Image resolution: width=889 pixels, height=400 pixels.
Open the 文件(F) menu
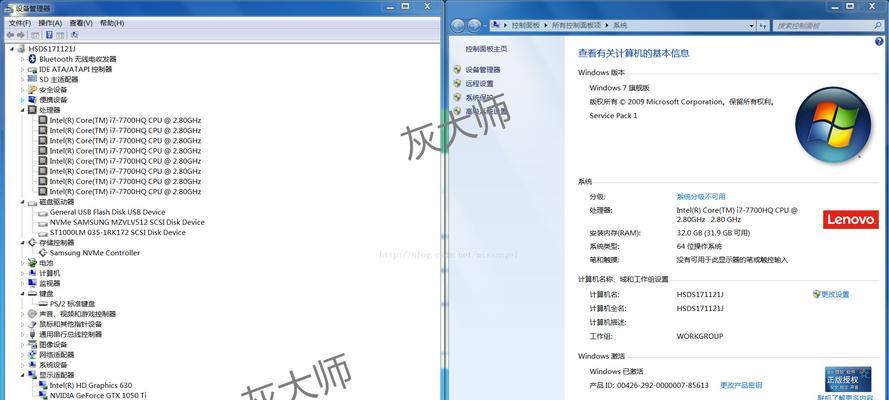20,23
